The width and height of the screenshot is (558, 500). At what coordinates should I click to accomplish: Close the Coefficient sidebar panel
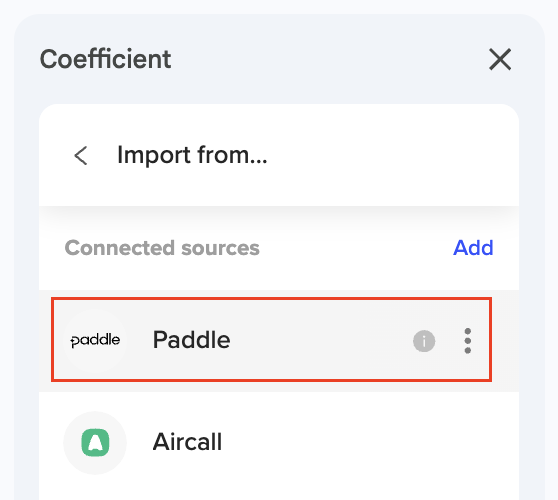tap(500, 59)
